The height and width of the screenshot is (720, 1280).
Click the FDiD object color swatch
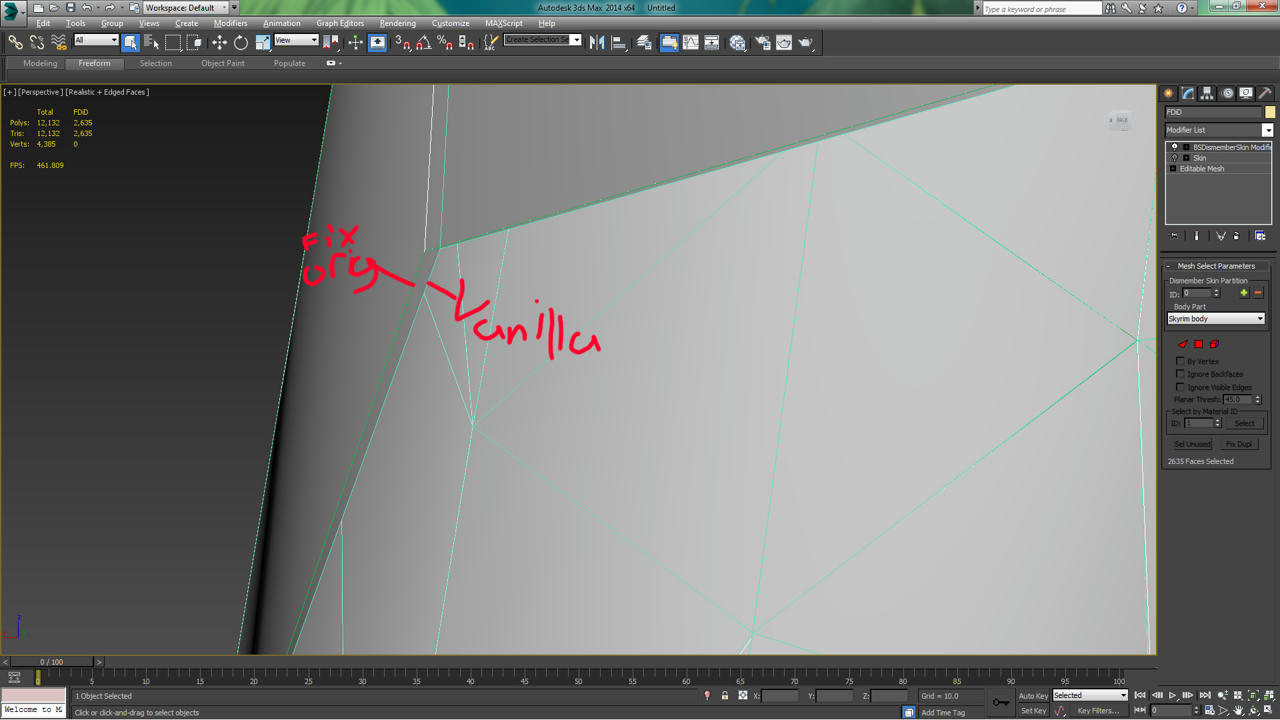pos(1270,112)
